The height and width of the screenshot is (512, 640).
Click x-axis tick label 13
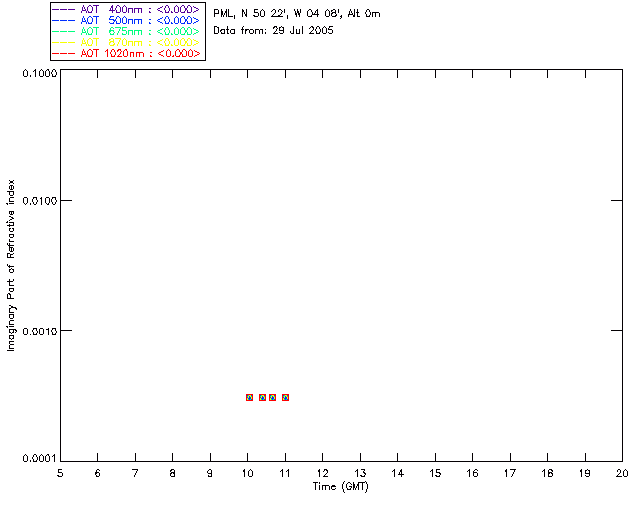point(360,473)
